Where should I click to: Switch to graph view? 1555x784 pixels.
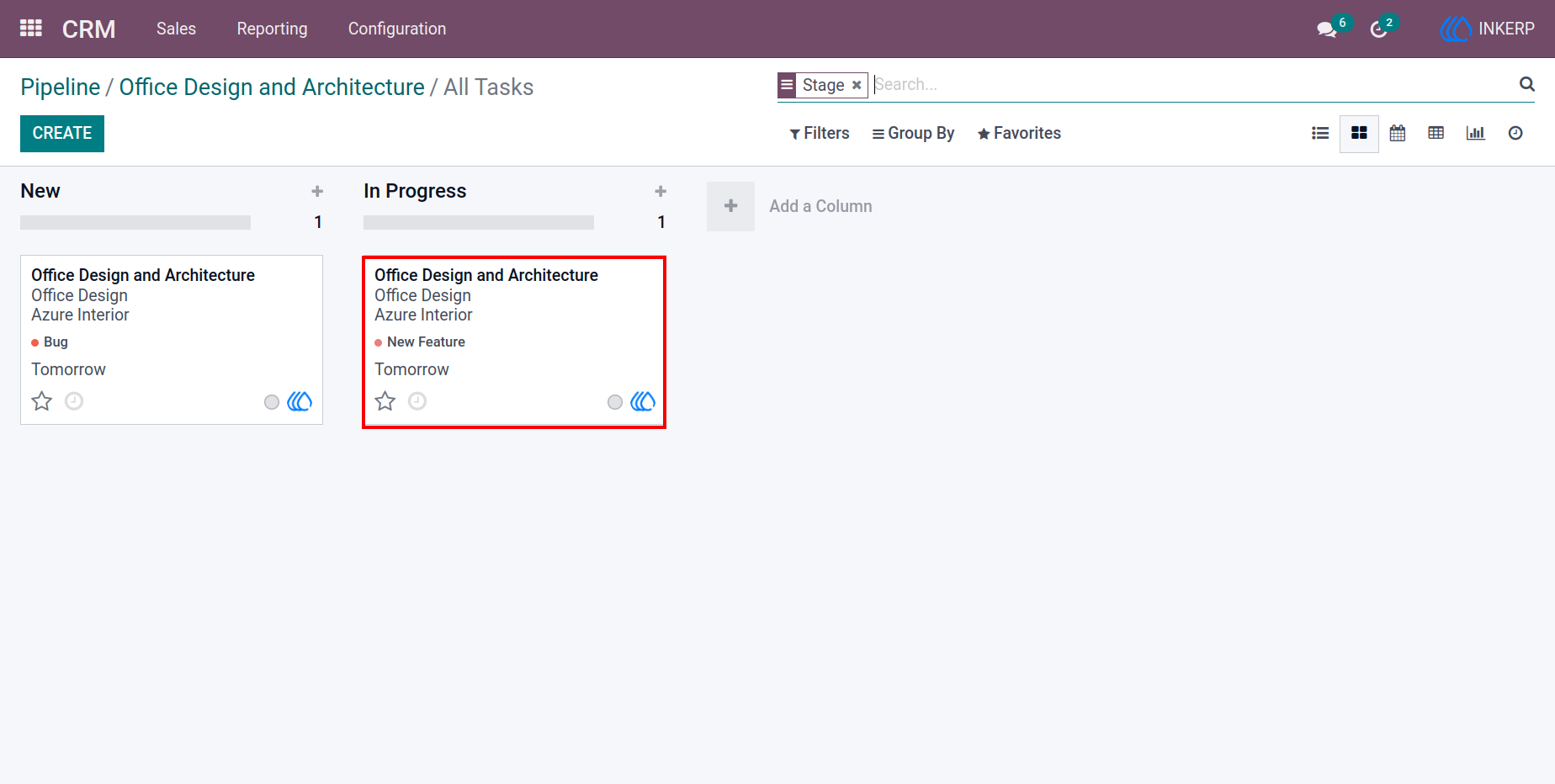1476,133
